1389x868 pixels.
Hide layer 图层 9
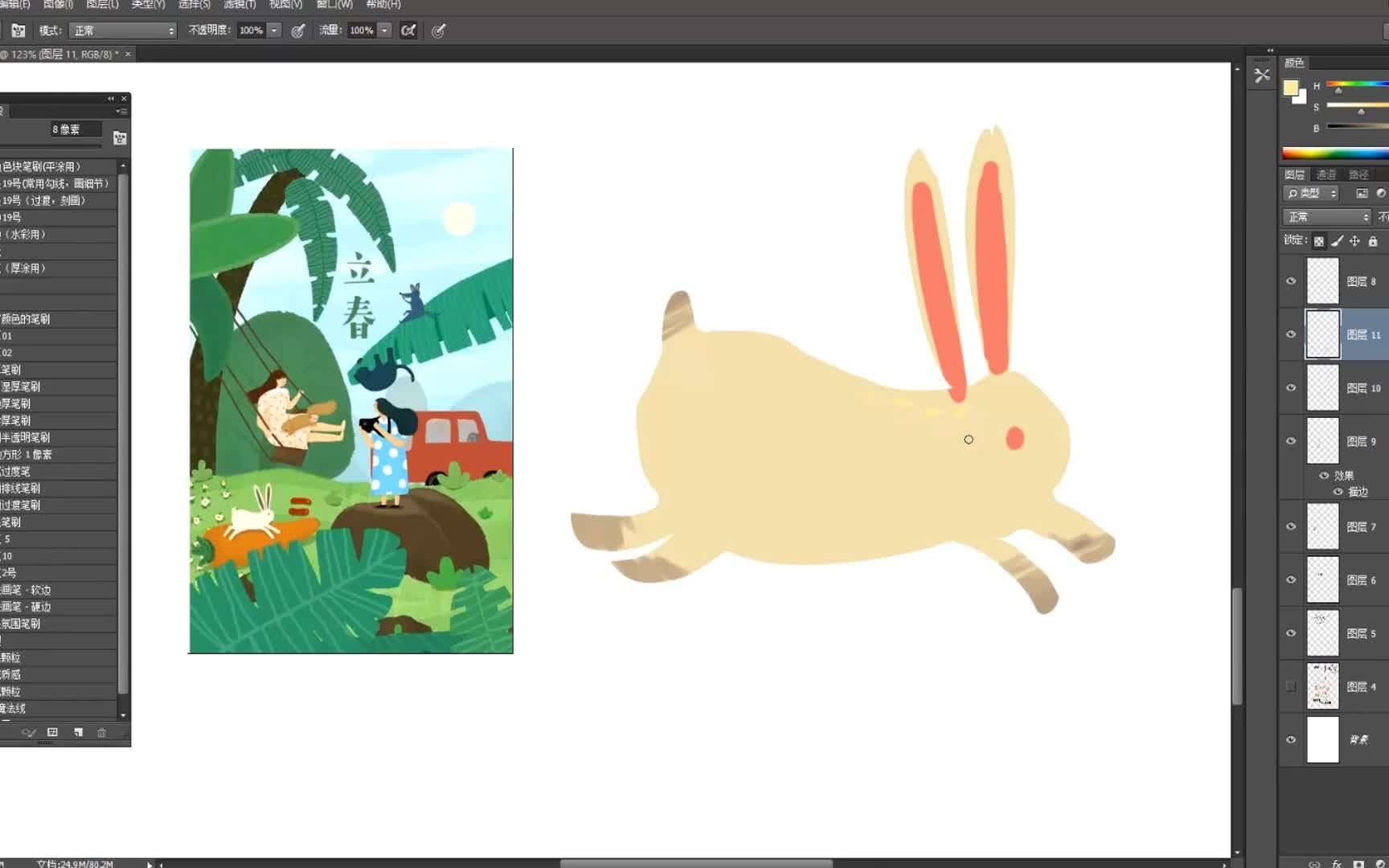click(1291, 440)
